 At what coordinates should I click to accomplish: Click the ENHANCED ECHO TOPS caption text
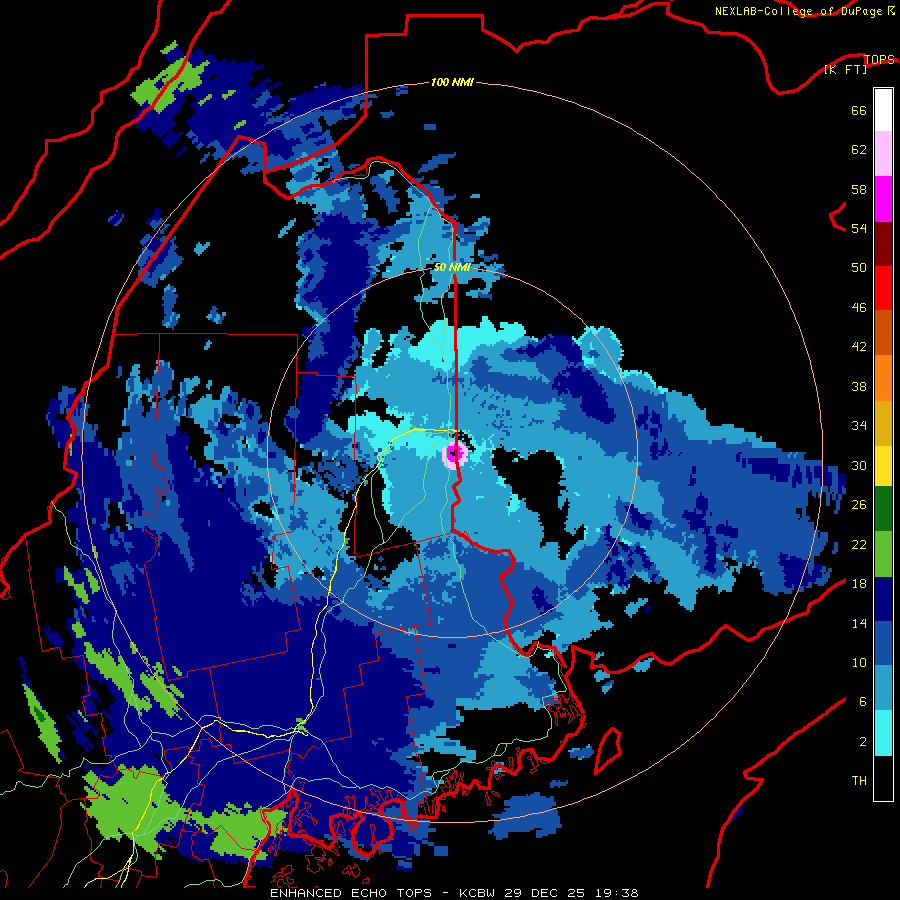(x=351, y=893)
